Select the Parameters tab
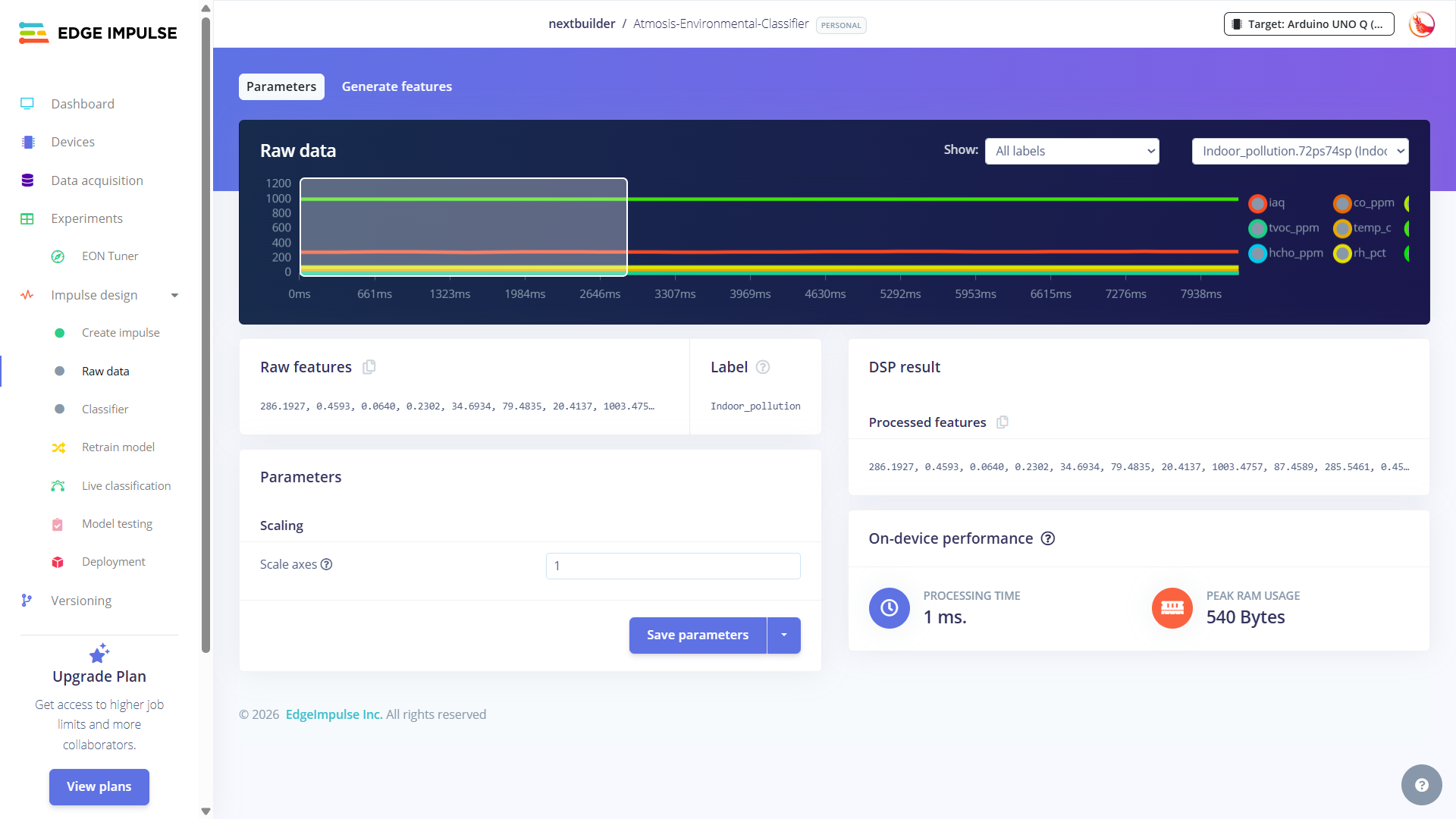The image size is (1456, 819). (x=281, y=86)
